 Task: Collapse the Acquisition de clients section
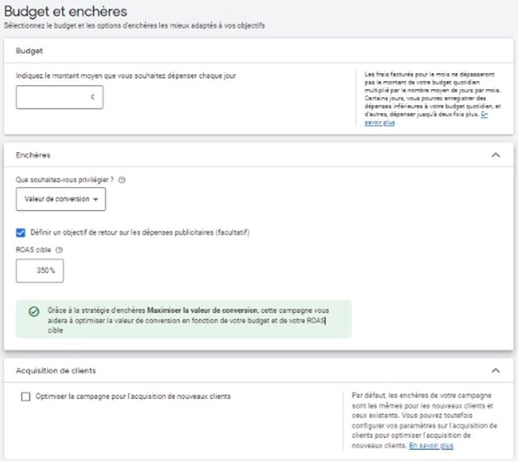click(x=496, y=371)
